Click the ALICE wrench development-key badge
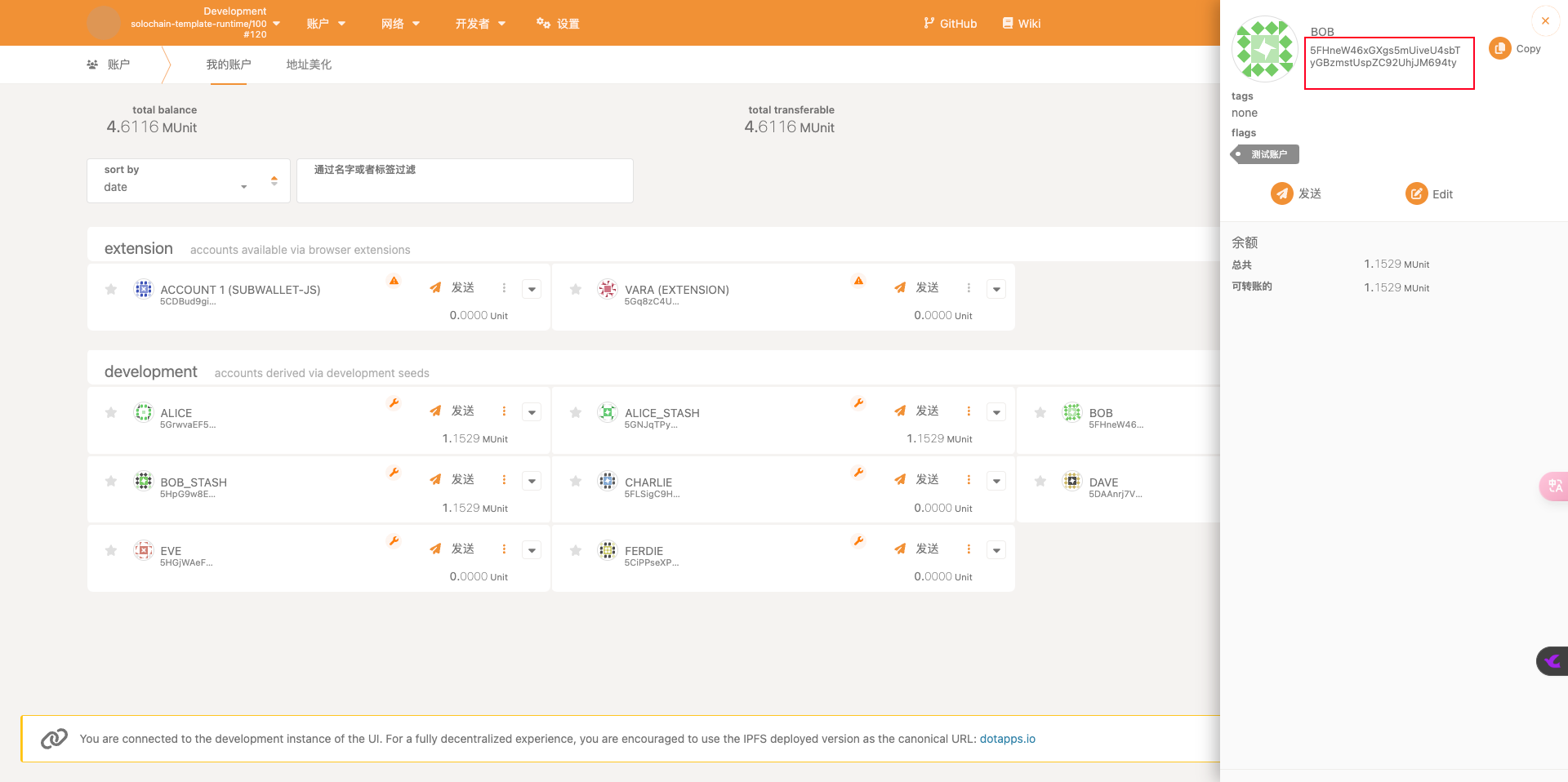The height and width of the screenshot is (782, 1568). click(394, 403)
